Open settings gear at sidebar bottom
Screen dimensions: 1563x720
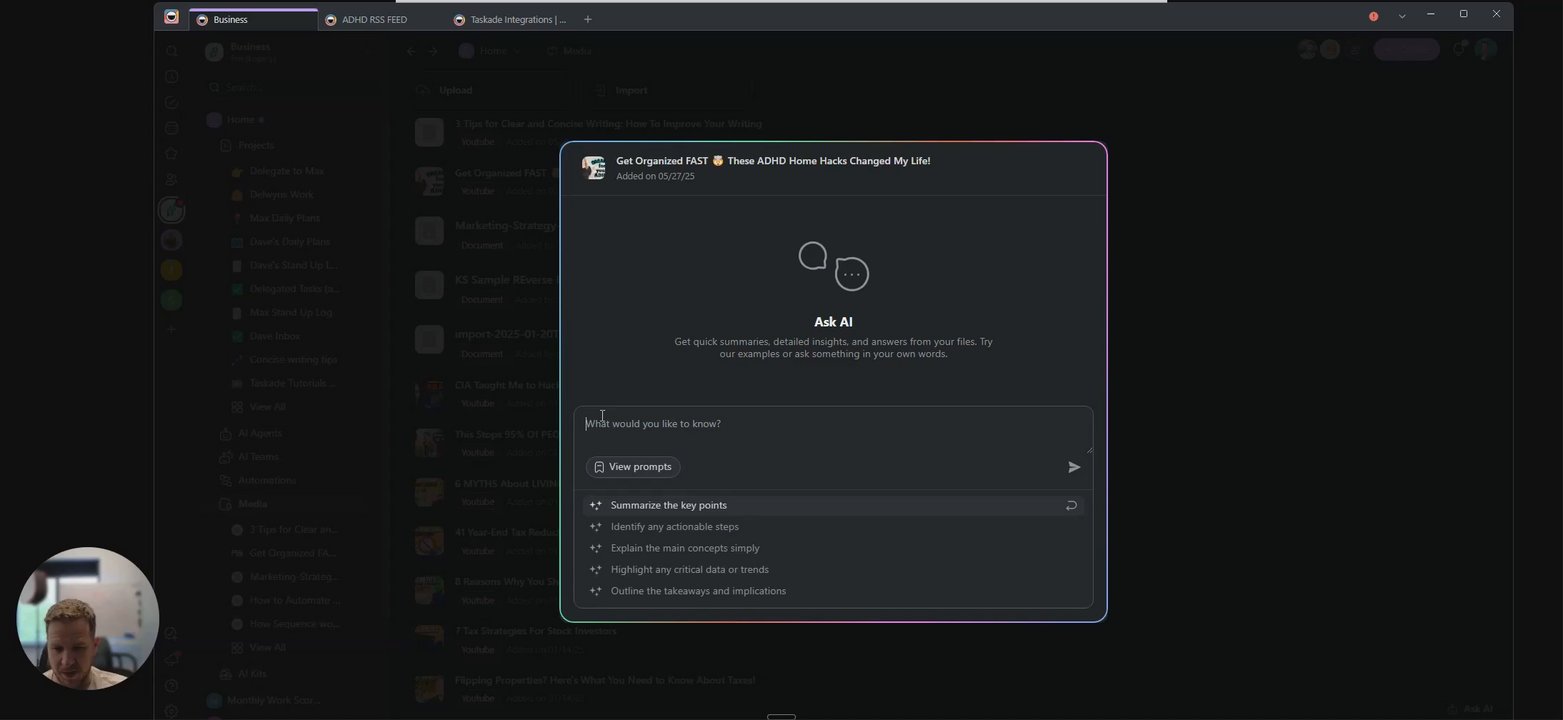point(171,711)
